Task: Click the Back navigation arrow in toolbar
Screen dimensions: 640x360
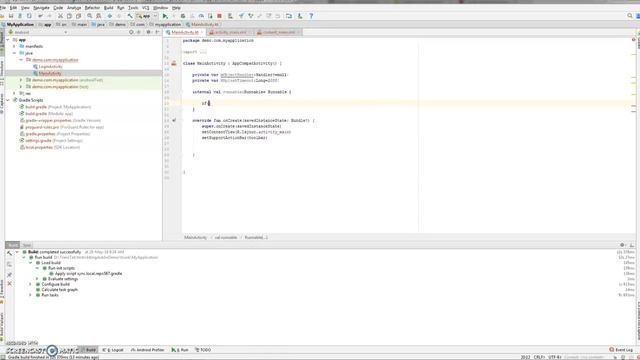Action: (109, 16)
